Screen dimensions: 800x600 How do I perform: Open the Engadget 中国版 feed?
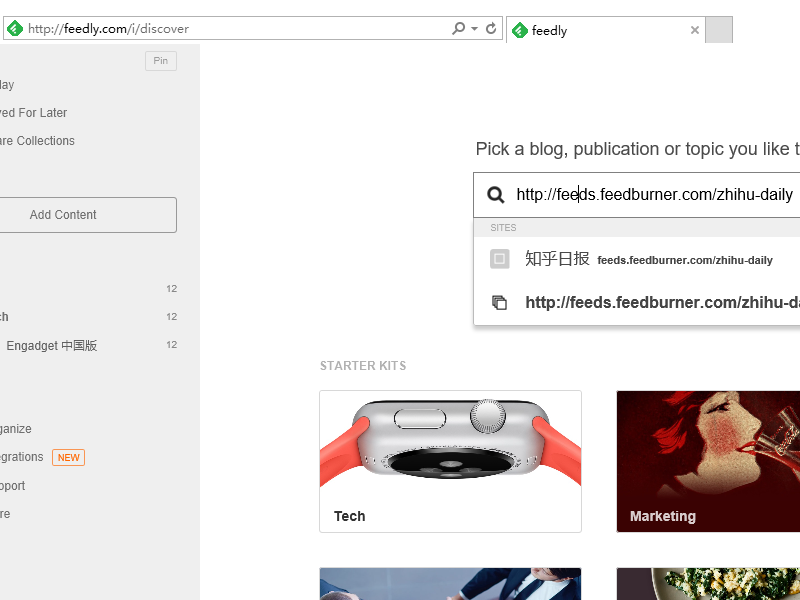(52, 346)
